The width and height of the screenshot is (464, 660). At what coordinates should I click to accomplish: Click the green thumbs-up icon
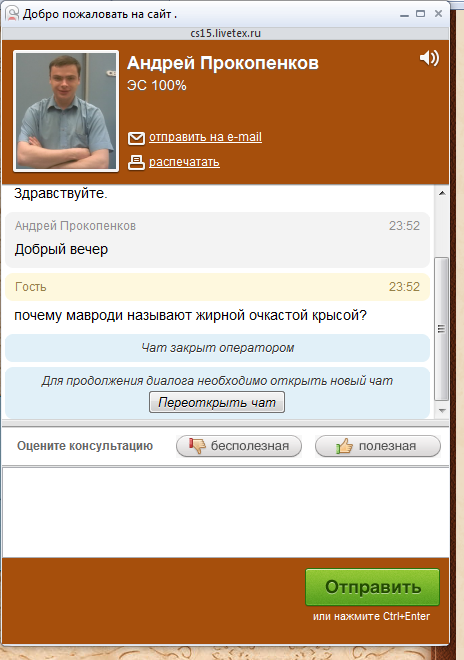(x=344, y=446)
